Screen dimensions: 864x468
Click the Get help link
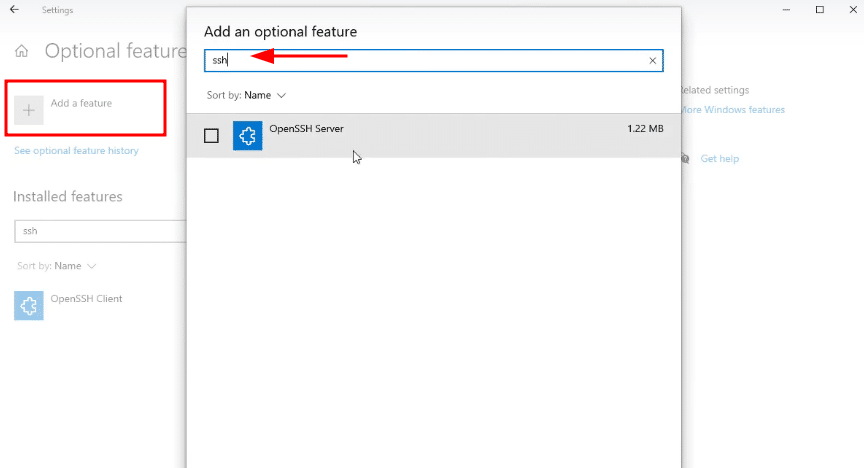click(719, 159)
